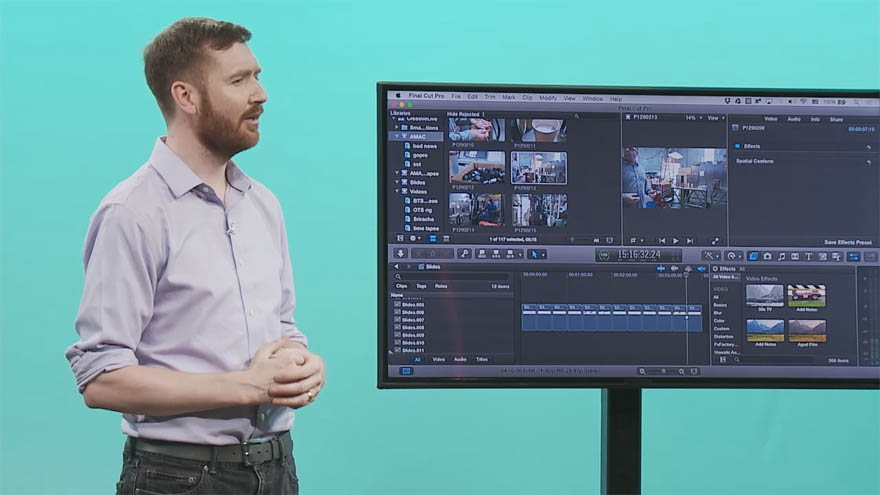Viewport: 880px width, 495px height.
Task: Open the keyword editor key icon
Action: (464, 254)
